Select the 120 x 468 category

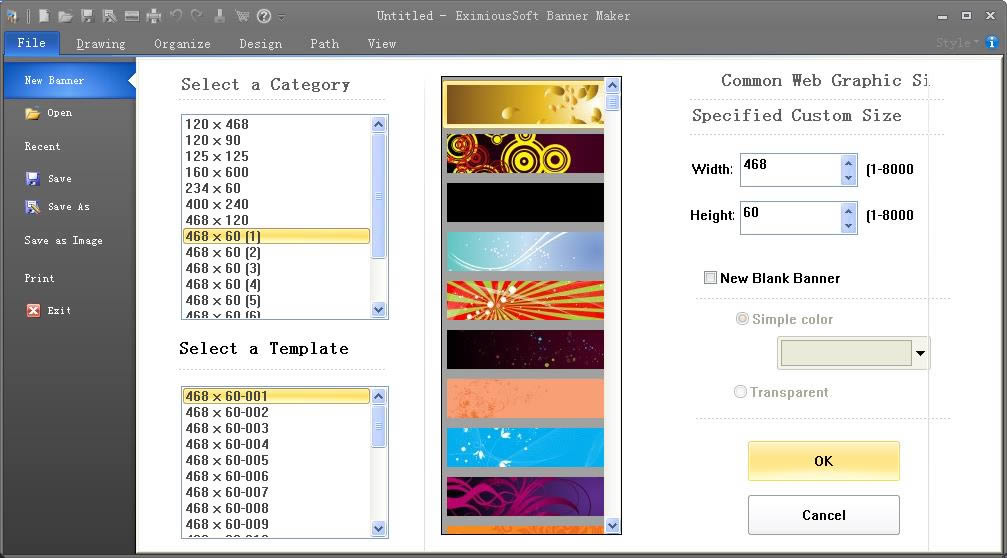(x=276, y=124)
